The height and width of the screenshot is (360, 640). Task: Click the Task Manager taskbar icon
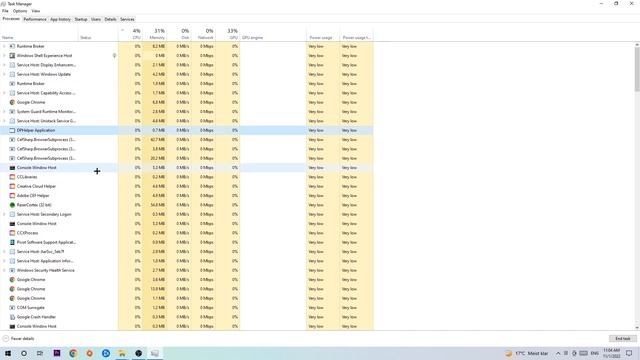pos(155,353)
